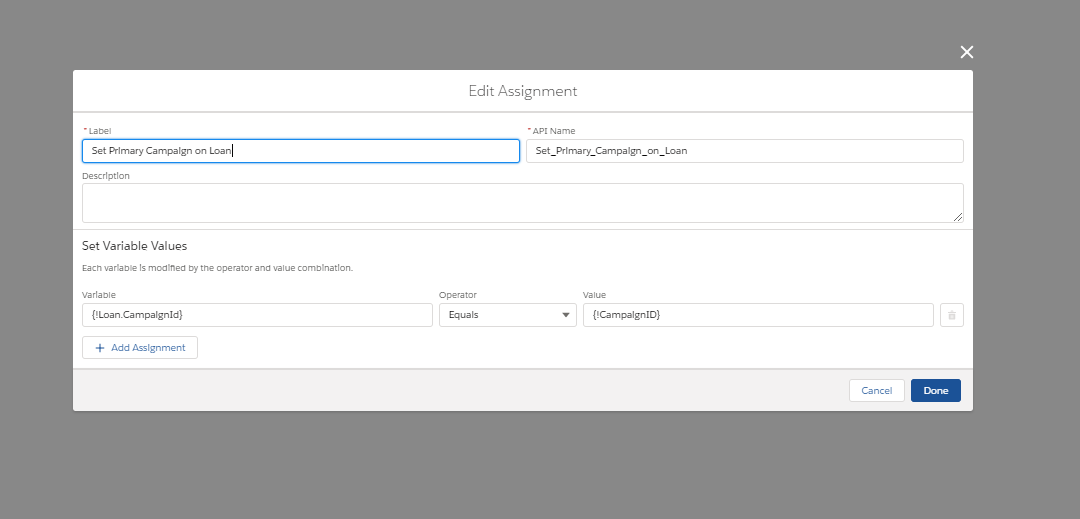
Task: Click the Description text area
Action: (520, 202)
